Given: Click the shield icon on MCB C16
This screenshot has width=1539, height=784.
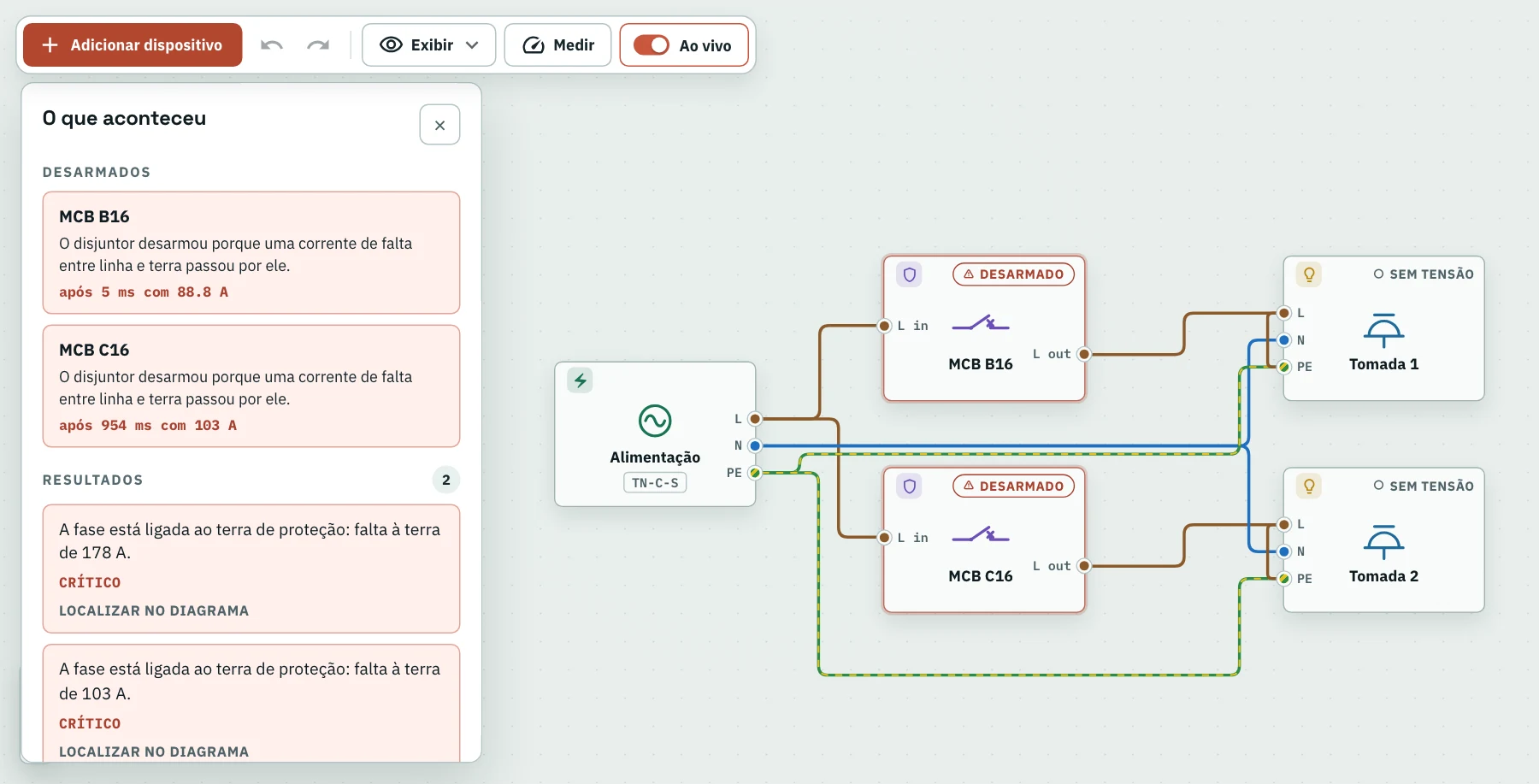Looking at the screenshot, I should pos(910,486).
